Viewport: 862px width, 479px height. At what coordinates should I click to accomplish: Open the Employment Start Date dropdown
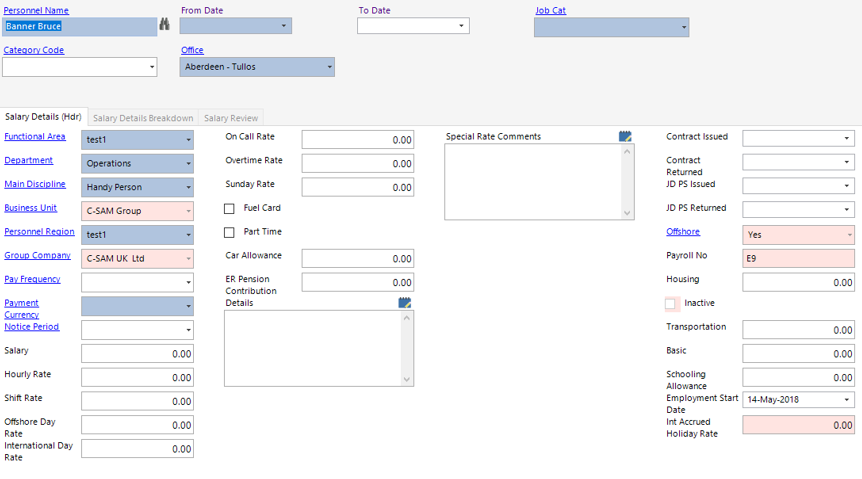(847, 399)
